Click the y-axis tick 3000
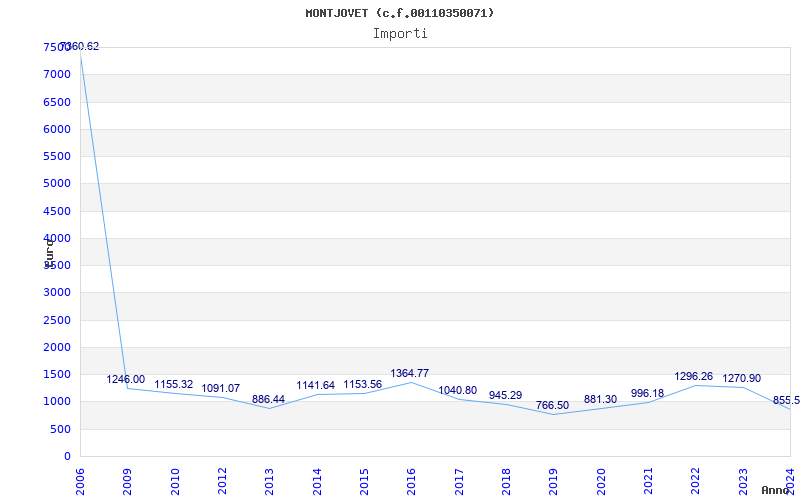The width and height of the screenshot is (800, 500). coord(57,292)
